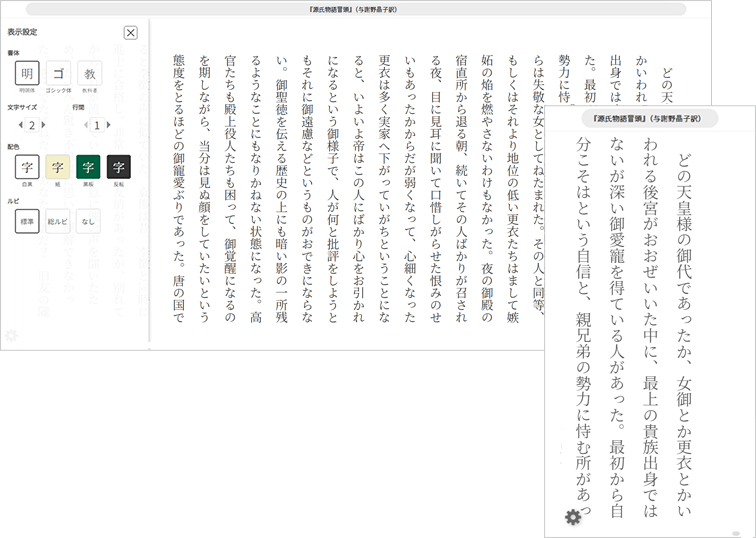Click the 行間 value field showing 1
The image size is (756, 538).
click(x=97, y=125)
